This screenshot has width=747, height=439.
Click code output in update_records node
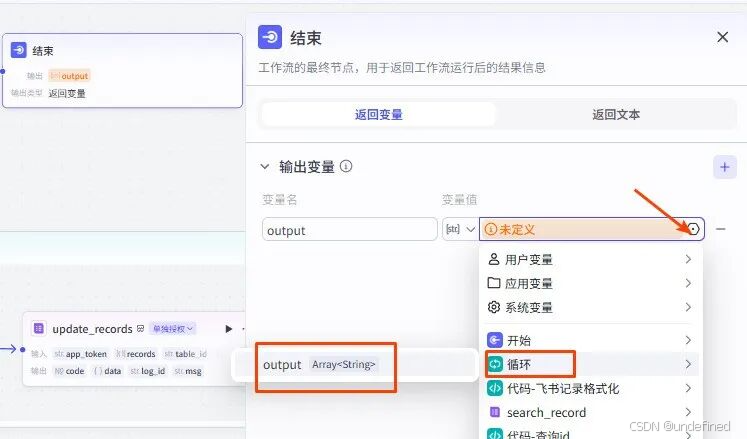pos(70,371)
